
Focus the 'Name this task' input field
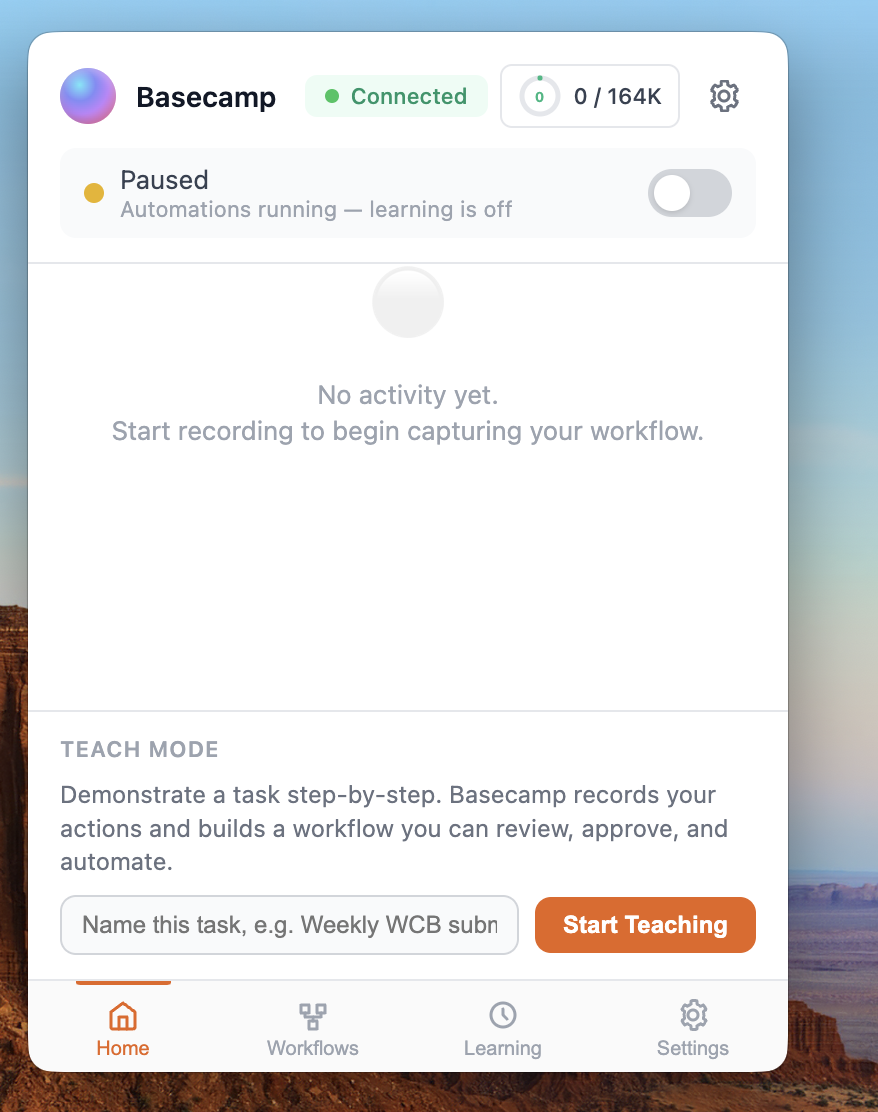pos(289,925)
